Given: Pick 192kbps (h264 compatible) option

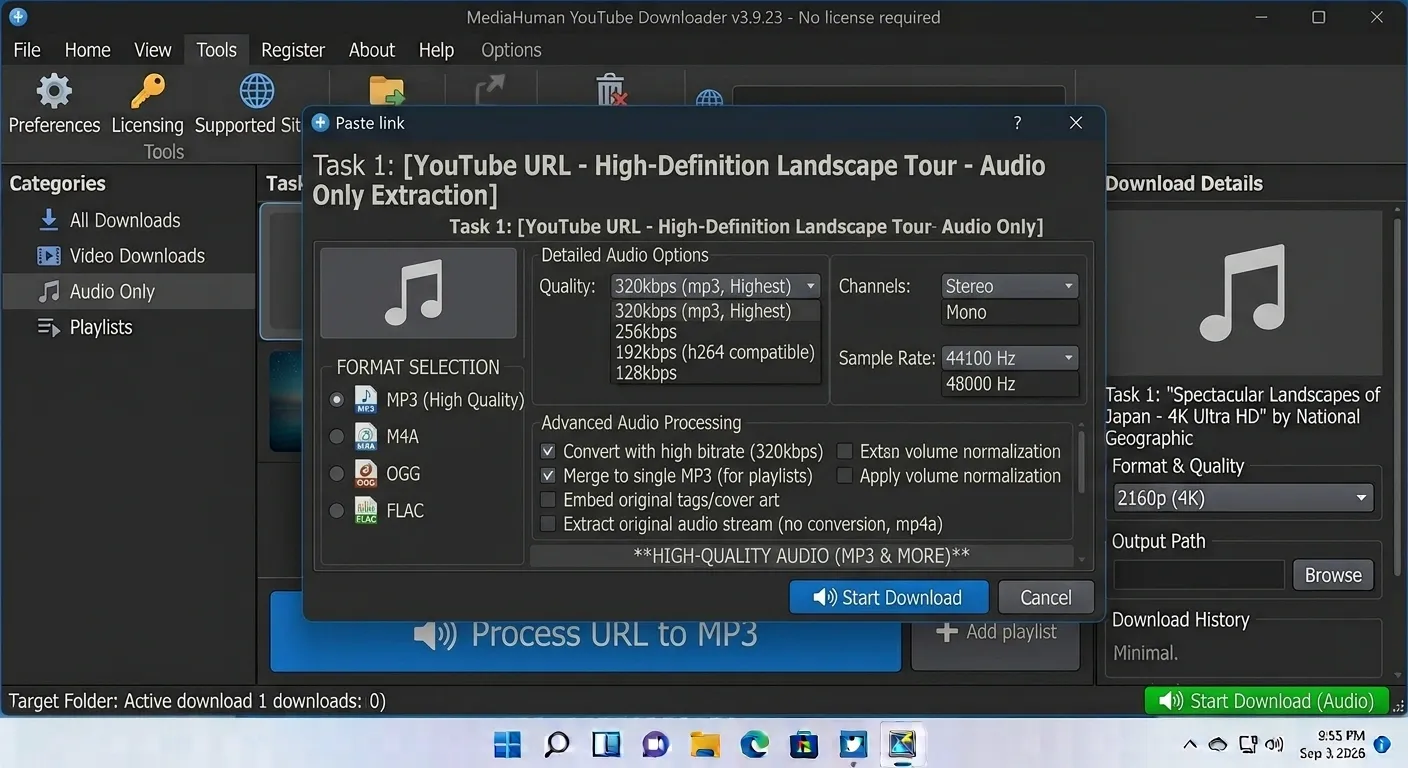Looking at the screenshot, I should click(715, 352).
